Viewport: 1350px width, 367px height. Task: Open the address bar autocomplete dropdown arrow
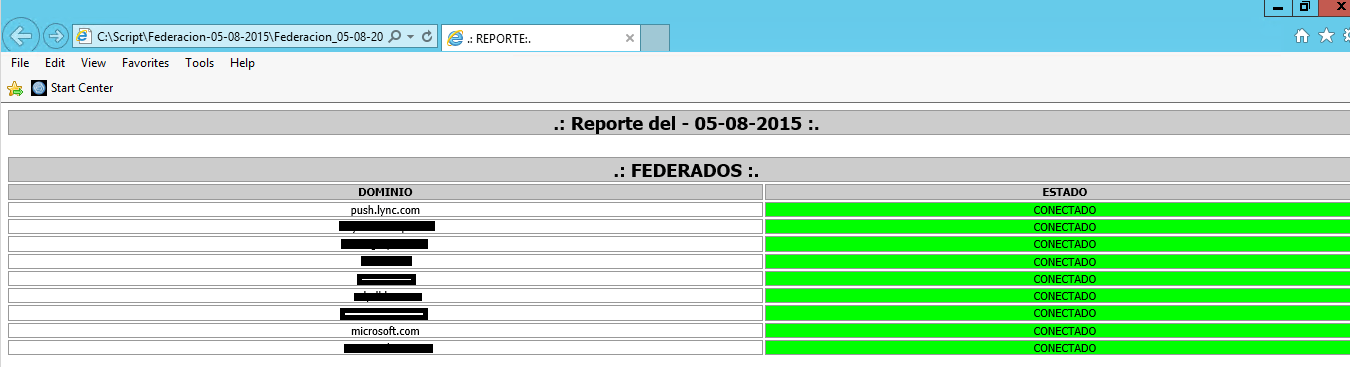tap(410, 36)
